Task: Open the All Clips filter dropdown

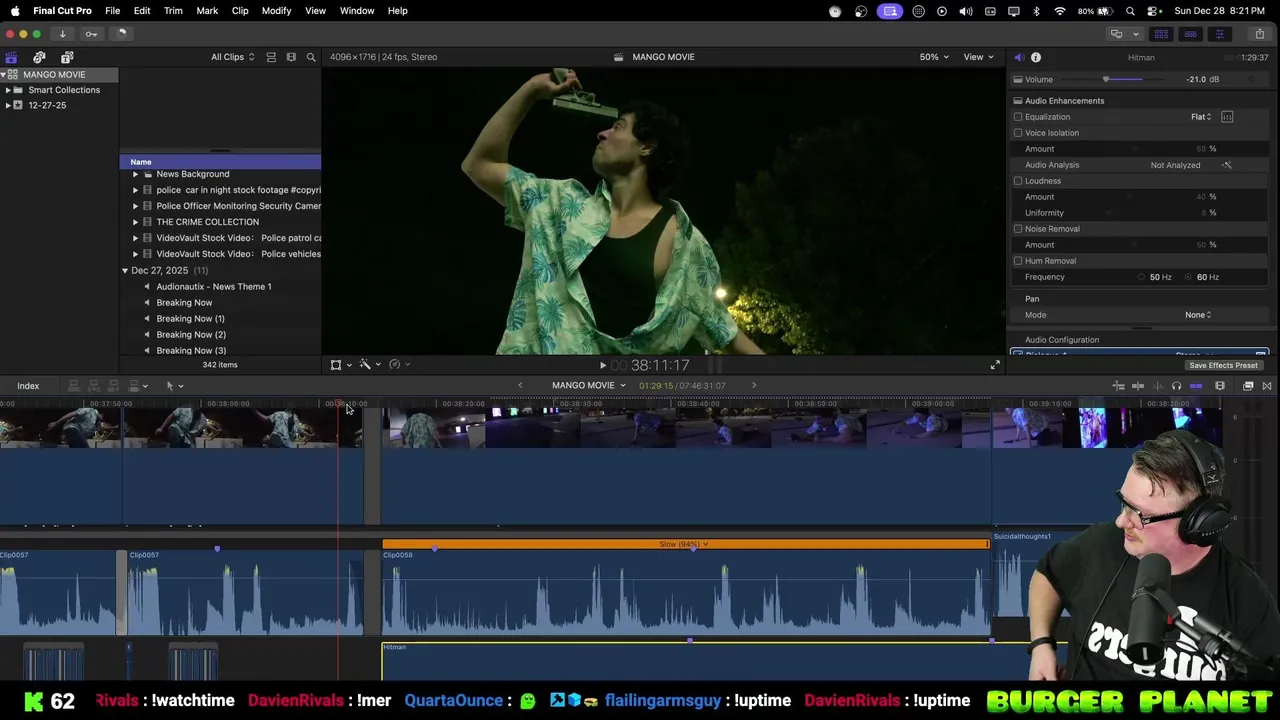Action: [232, 57]
